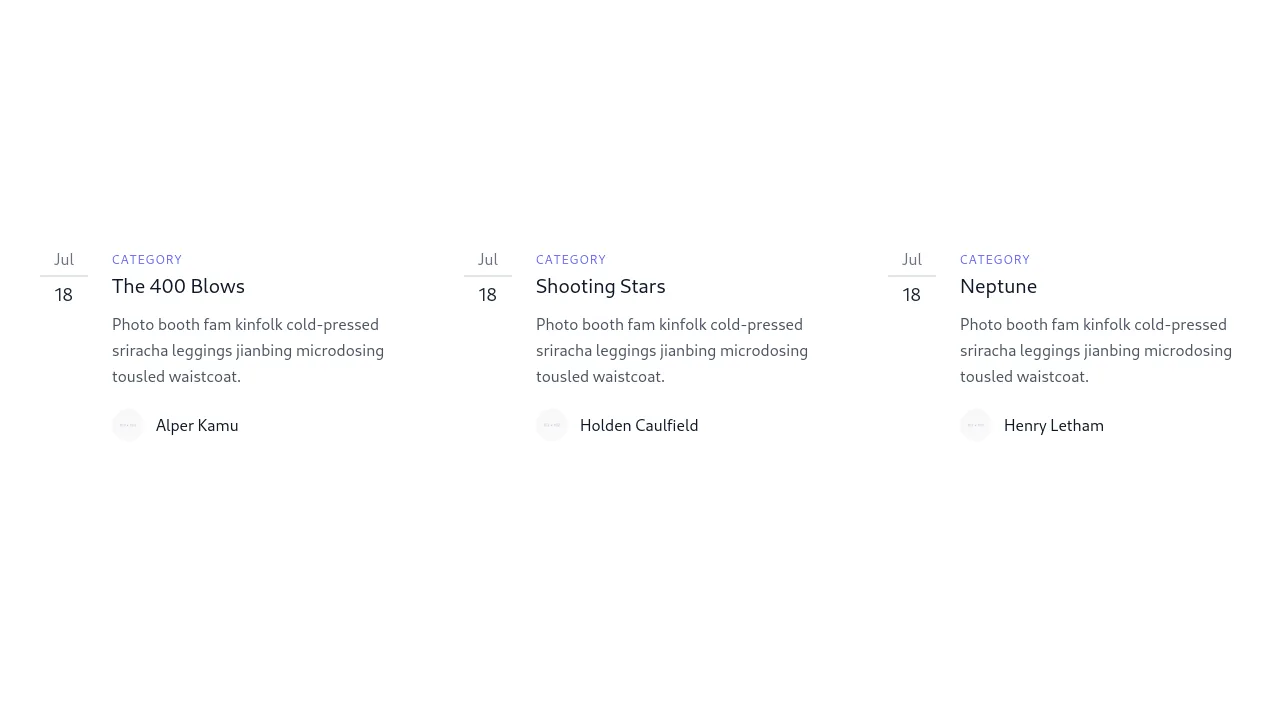Click the day 18 beside Shooting Stars
The height and width of the screenshot is (720, 1280).
pyautogui.click(x=488, y=295)
